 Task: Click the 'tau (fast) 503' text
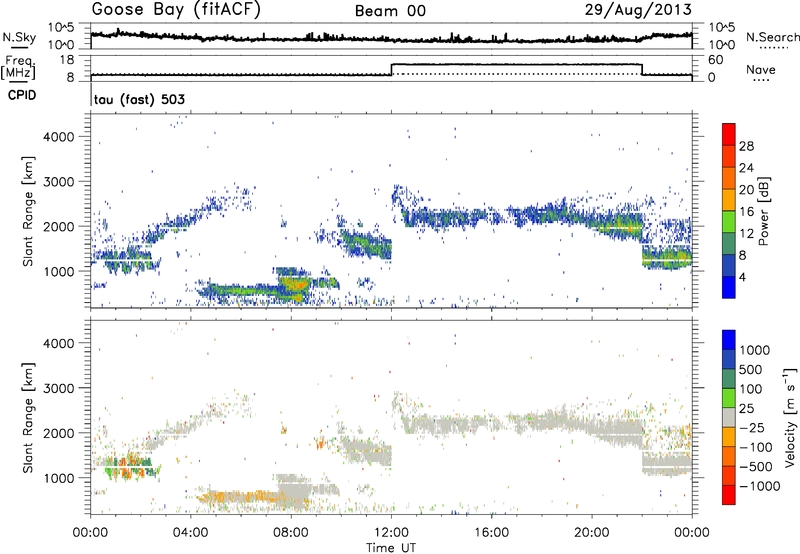pyautogui.click(x=139, y=99)
